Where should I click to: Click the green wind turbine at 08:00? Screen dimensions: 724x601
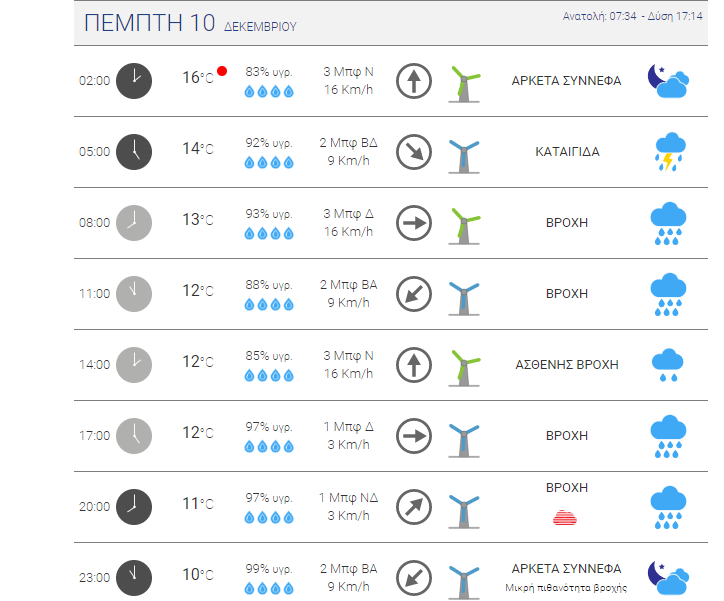coord(465,226)
